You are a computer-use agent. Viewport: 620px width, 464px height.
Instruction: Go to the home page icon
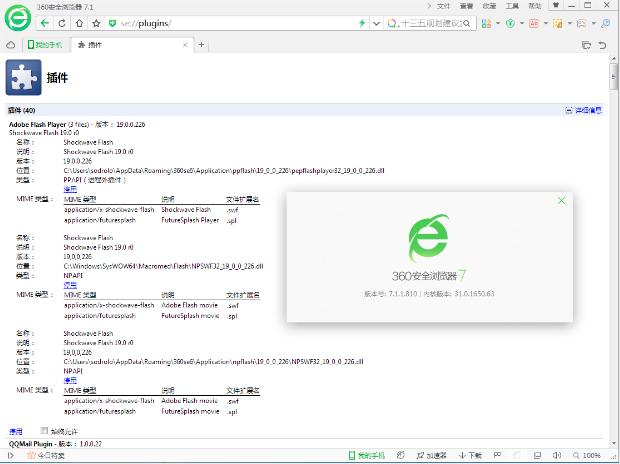(79, 23)
